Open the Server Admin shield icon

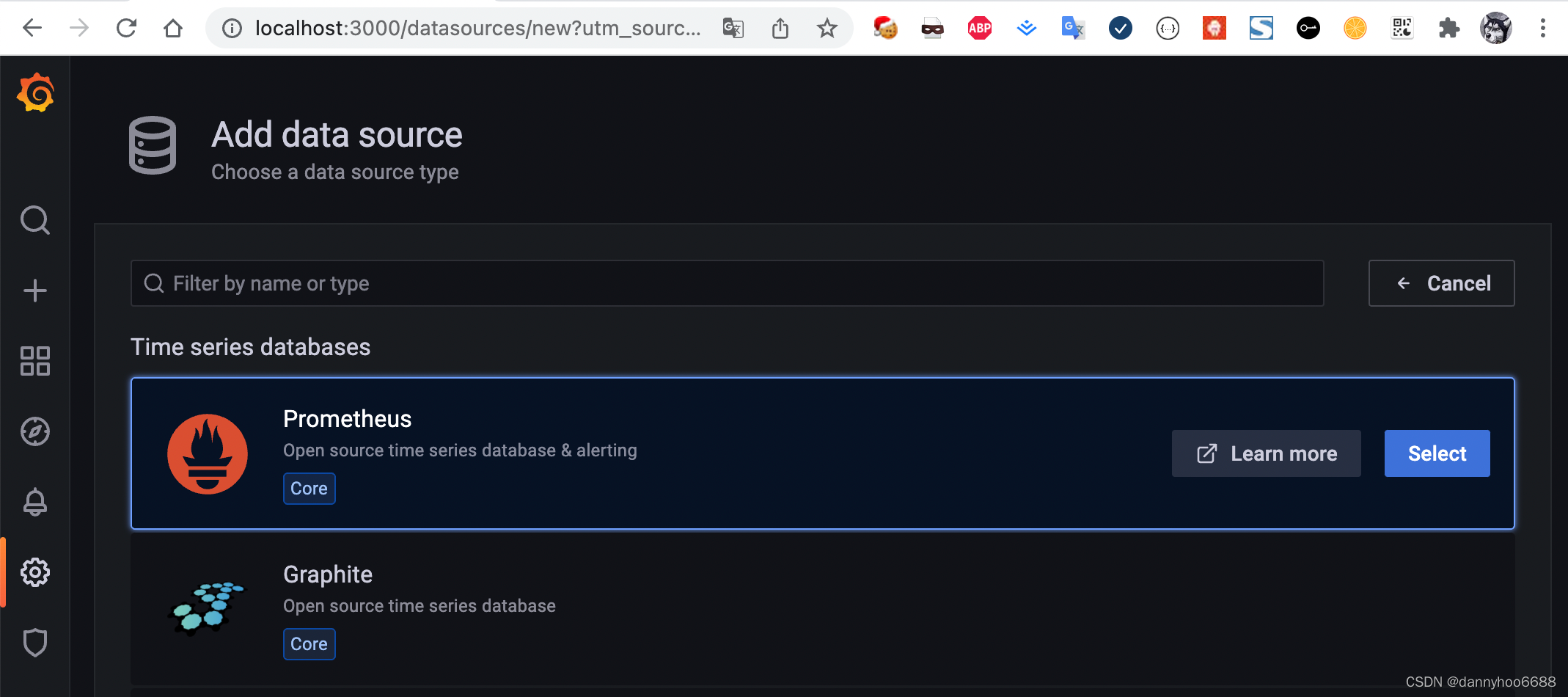tap(35, 643)
